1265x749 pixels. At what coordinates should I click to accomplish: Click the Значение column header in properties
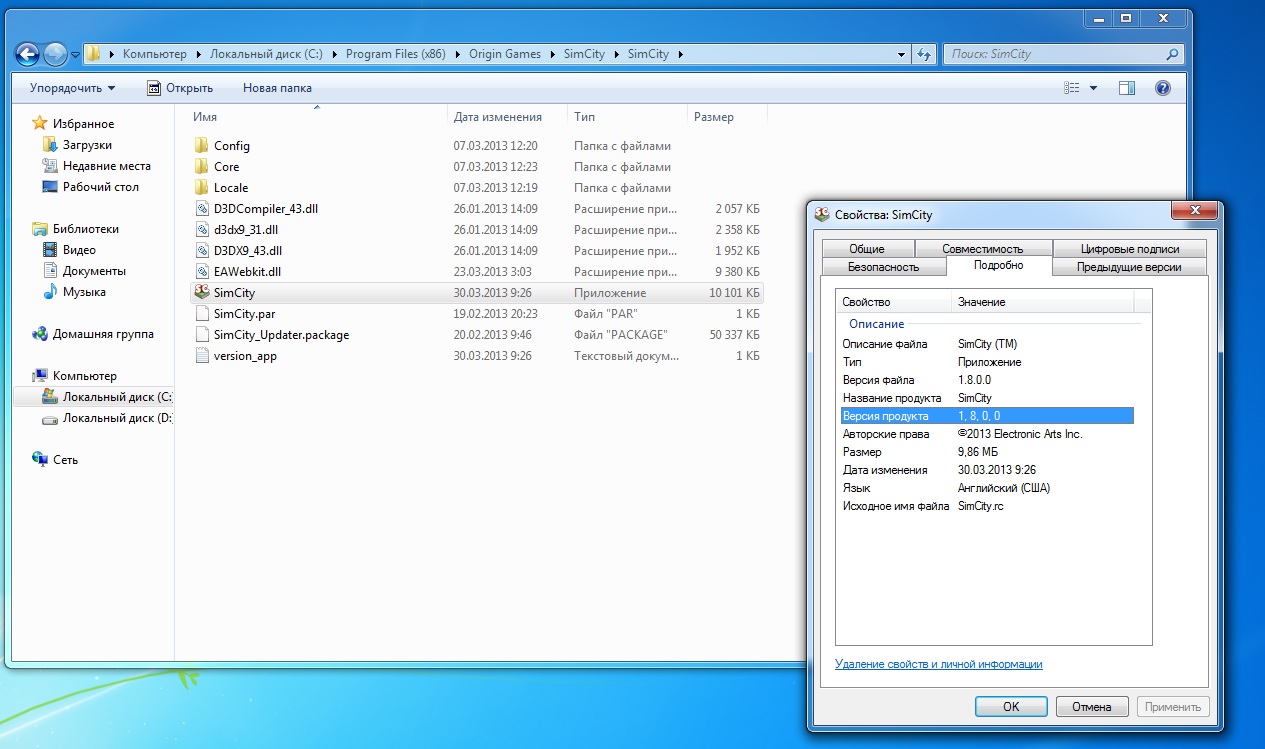click(1043, 302)
